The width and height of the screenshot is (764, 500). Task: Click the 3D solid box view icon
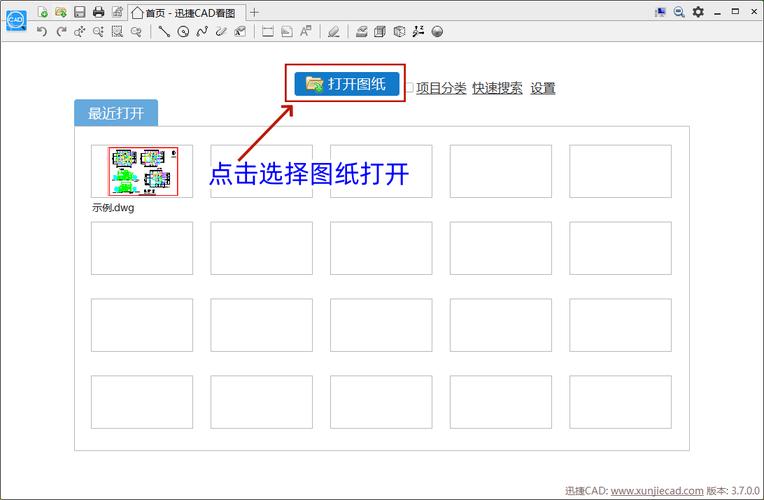tap(380, 32)
